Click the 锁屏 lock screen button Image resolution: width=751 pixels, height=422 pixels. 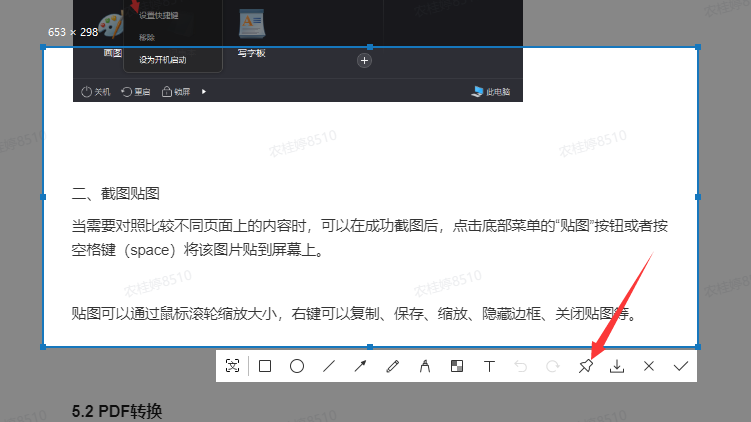point(176,91)
